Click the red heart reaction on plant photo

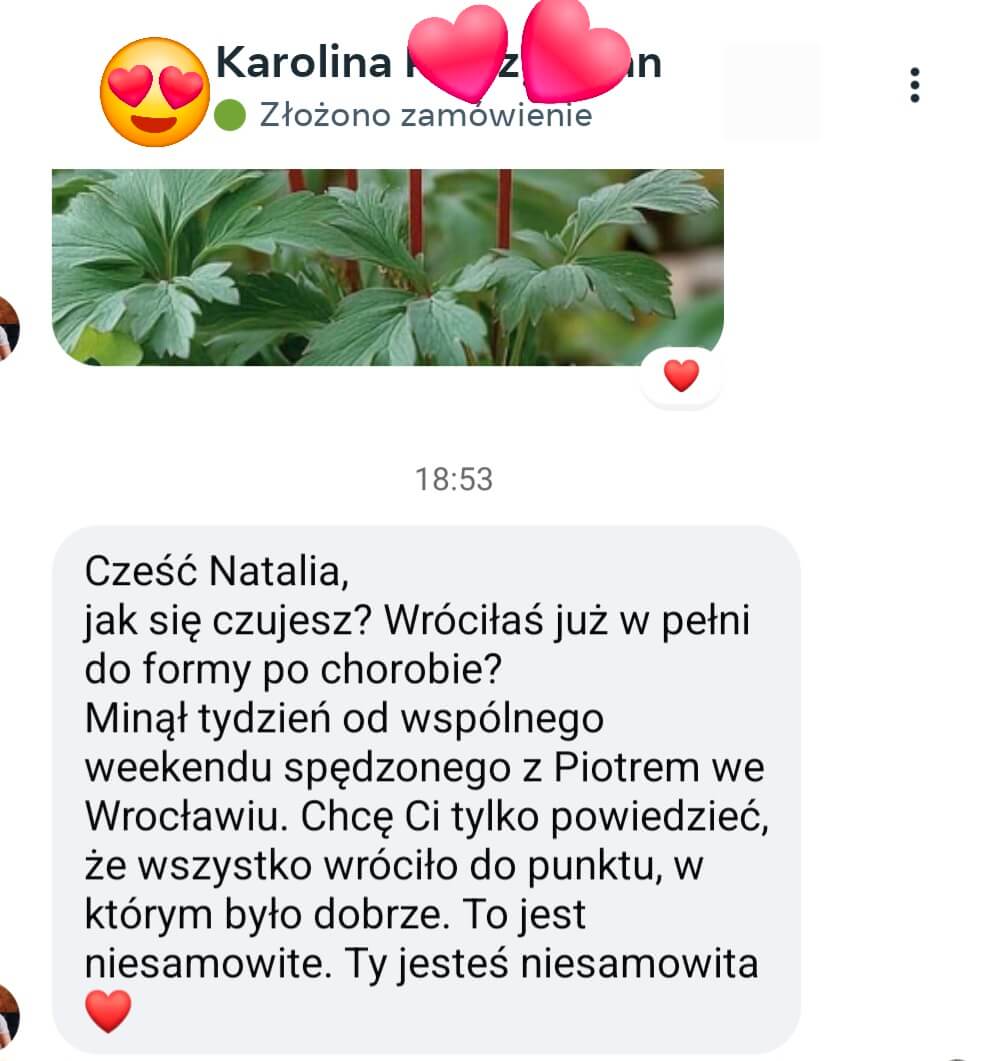click(681, 376)
